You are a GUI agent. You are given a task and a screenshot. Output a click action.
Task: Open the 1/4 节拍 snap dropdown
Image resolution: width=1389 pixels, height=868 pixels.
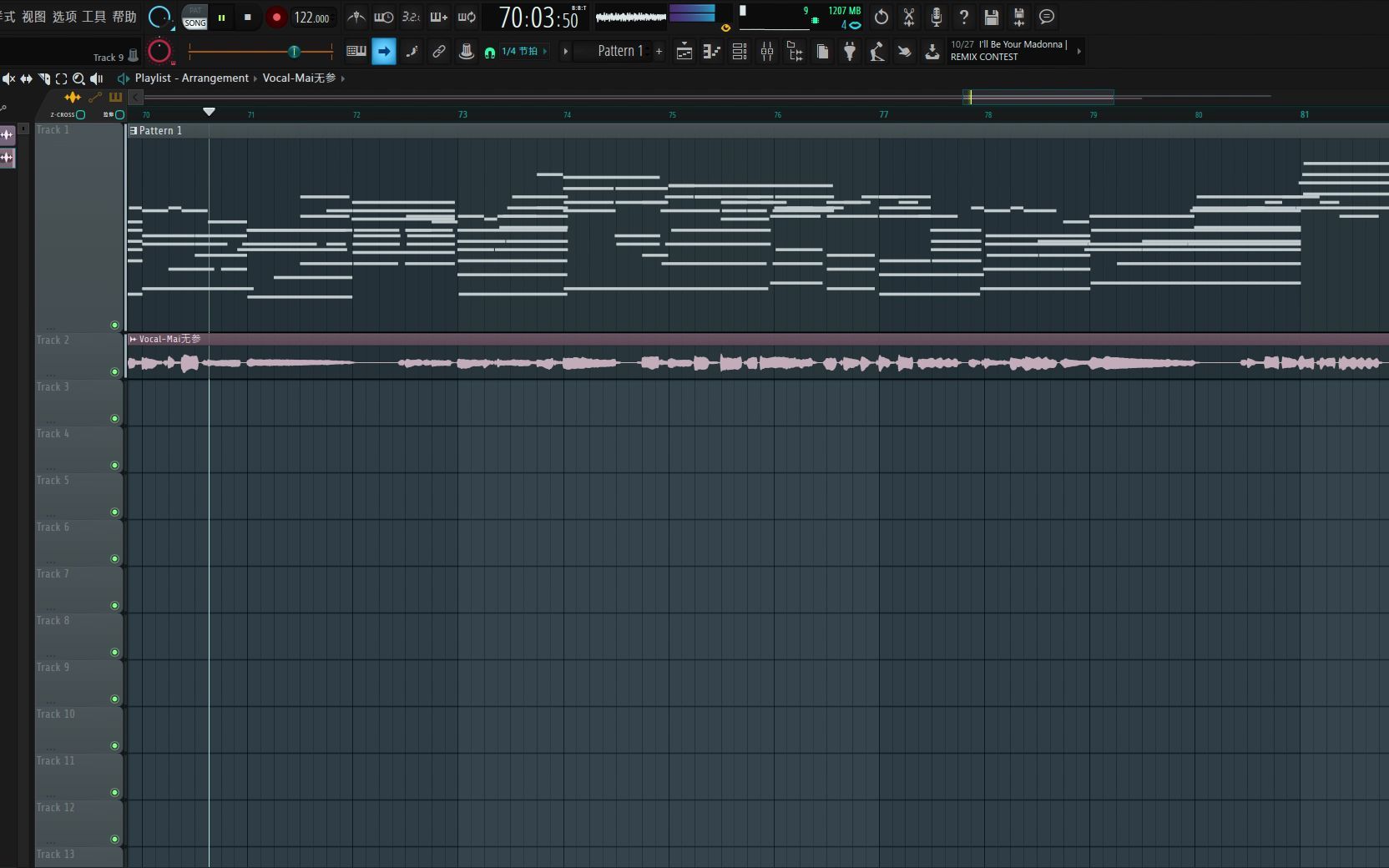pyautogui.click(x=523, y=52)
